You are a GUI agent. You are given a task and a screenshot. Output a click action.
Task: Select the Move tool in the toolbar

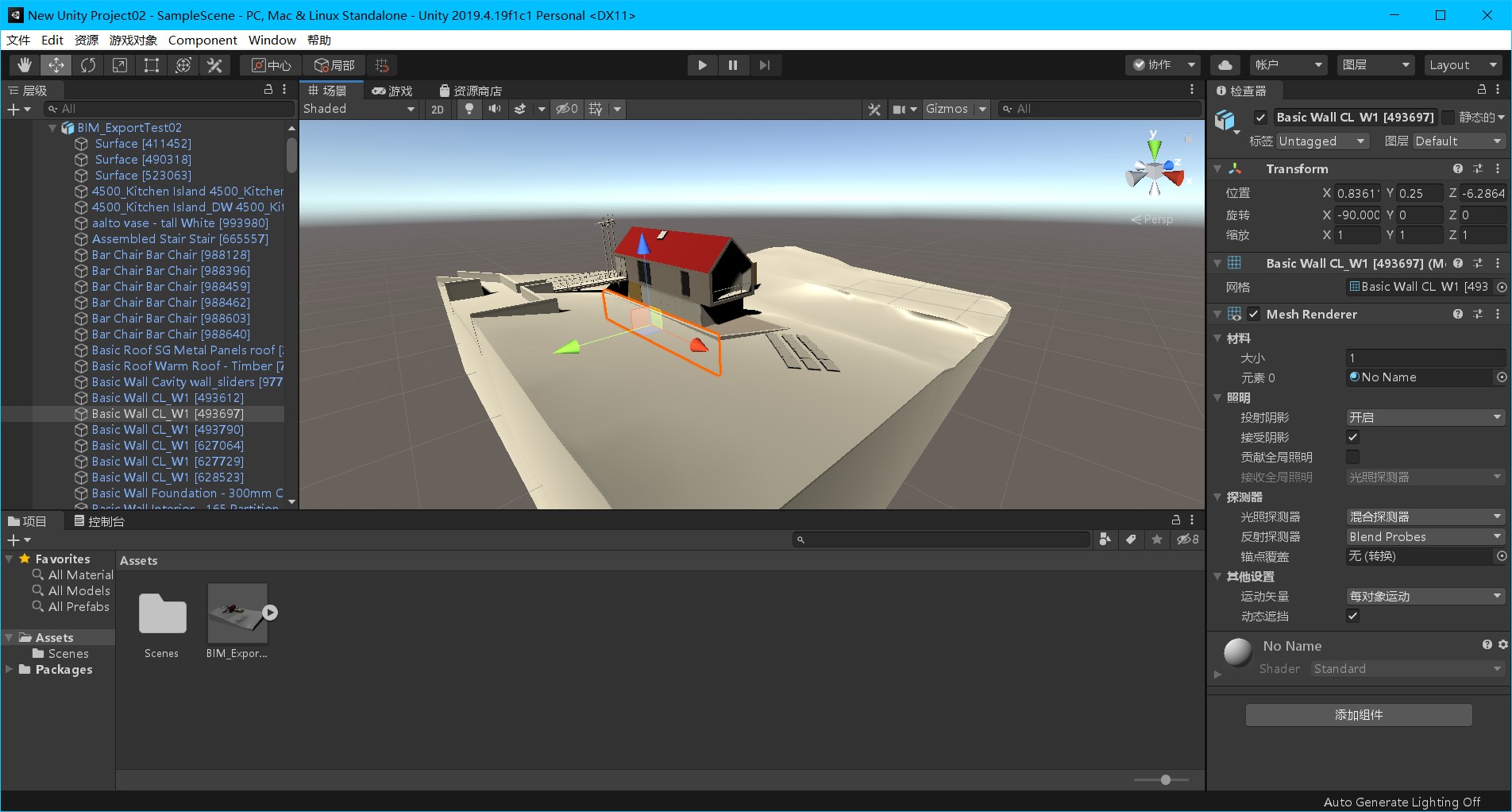pos(56,65)
